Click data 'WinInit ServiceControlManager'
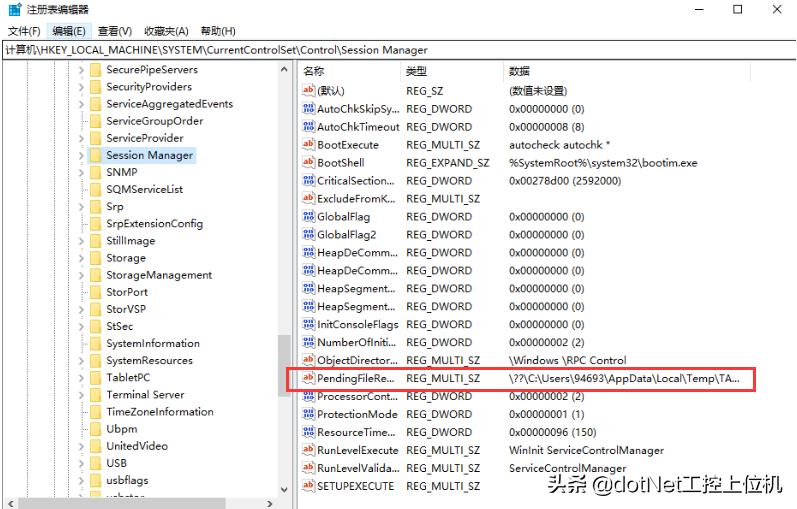 pyautogui.click(x=586, y=450)
